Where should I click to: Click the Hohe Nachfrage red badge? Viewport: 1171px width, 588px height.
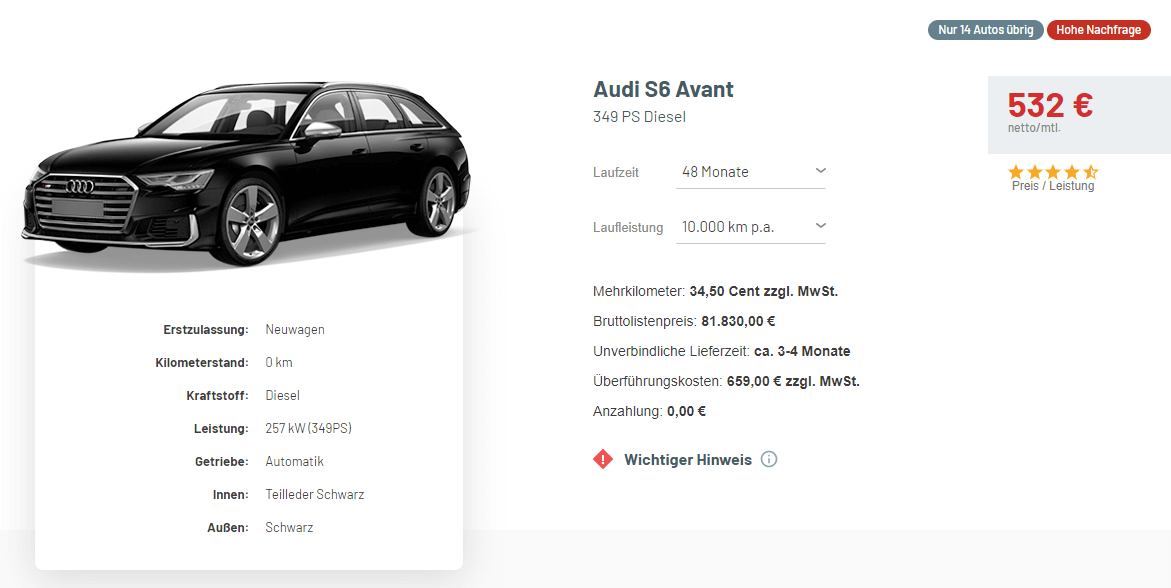[x=1099, y=30]
